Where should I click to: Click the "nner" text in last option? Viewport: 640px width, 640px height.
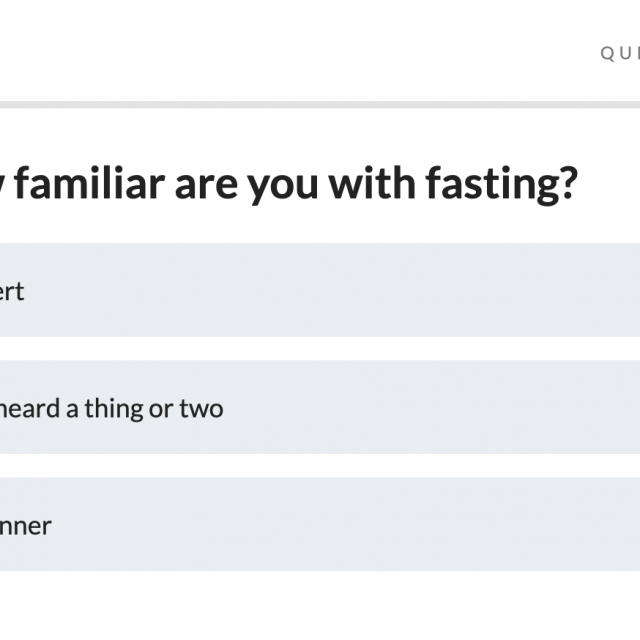[26, 525]
